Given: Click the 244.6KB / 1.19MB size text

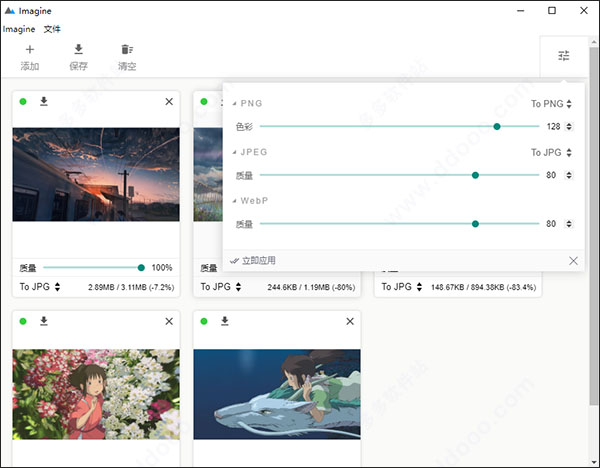Looking at the screenshot, I should (311, 287).
